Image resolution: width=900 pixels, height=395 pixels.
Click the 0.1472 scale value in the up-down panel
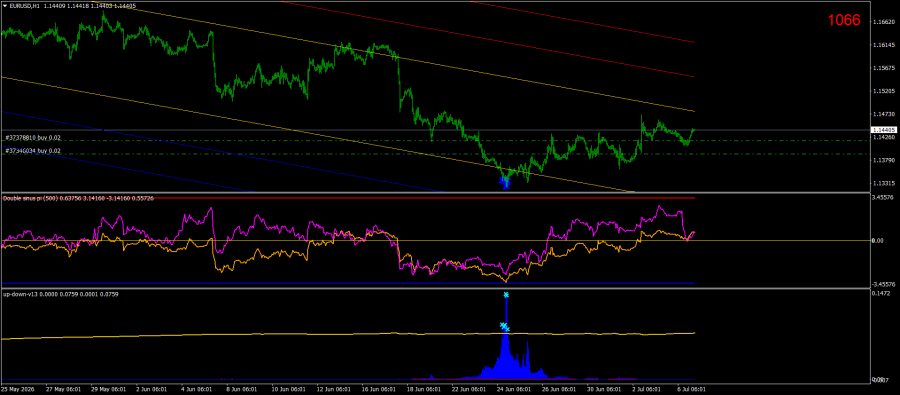coord(880,293)
